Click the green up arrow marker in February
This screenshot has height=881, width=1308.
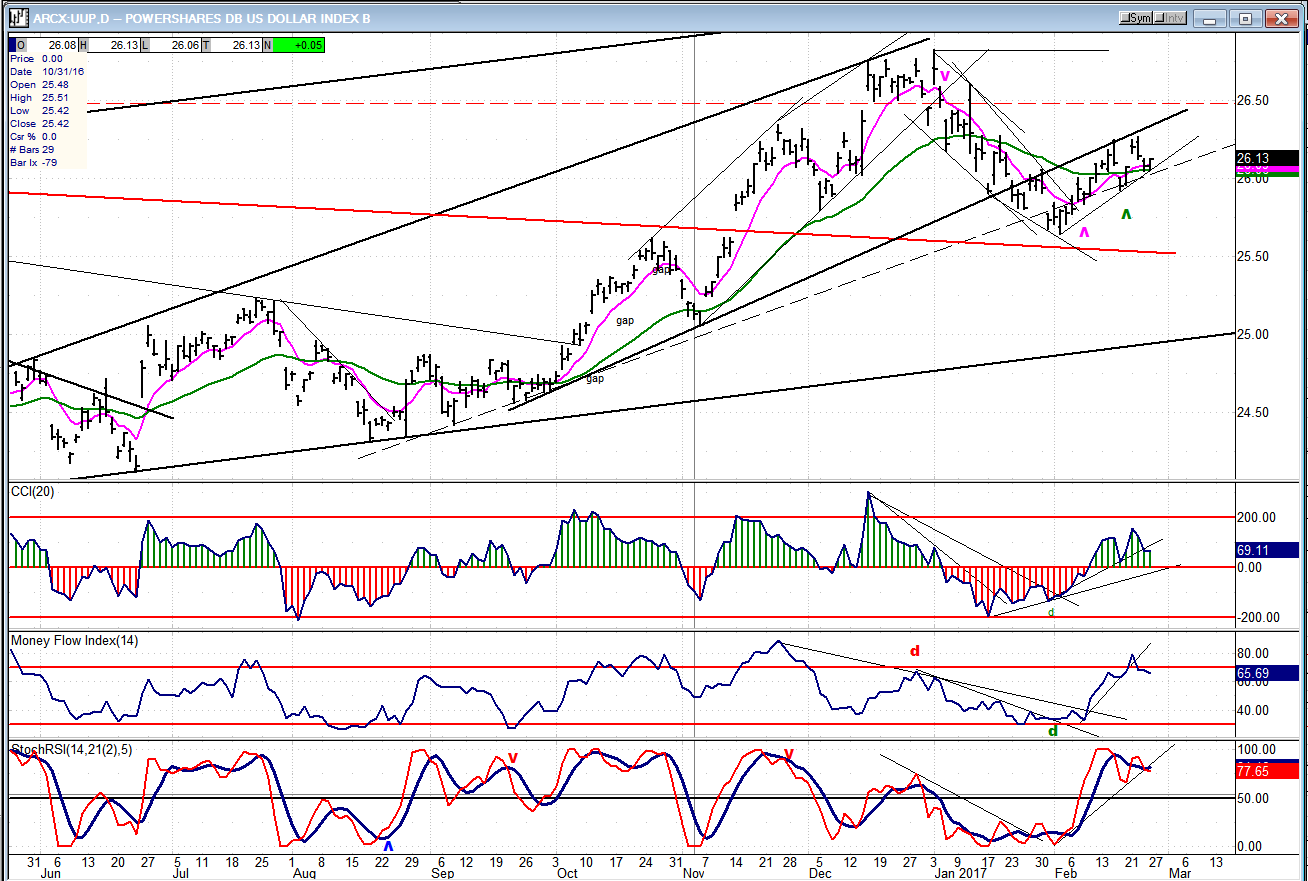tap(1126, 214)
